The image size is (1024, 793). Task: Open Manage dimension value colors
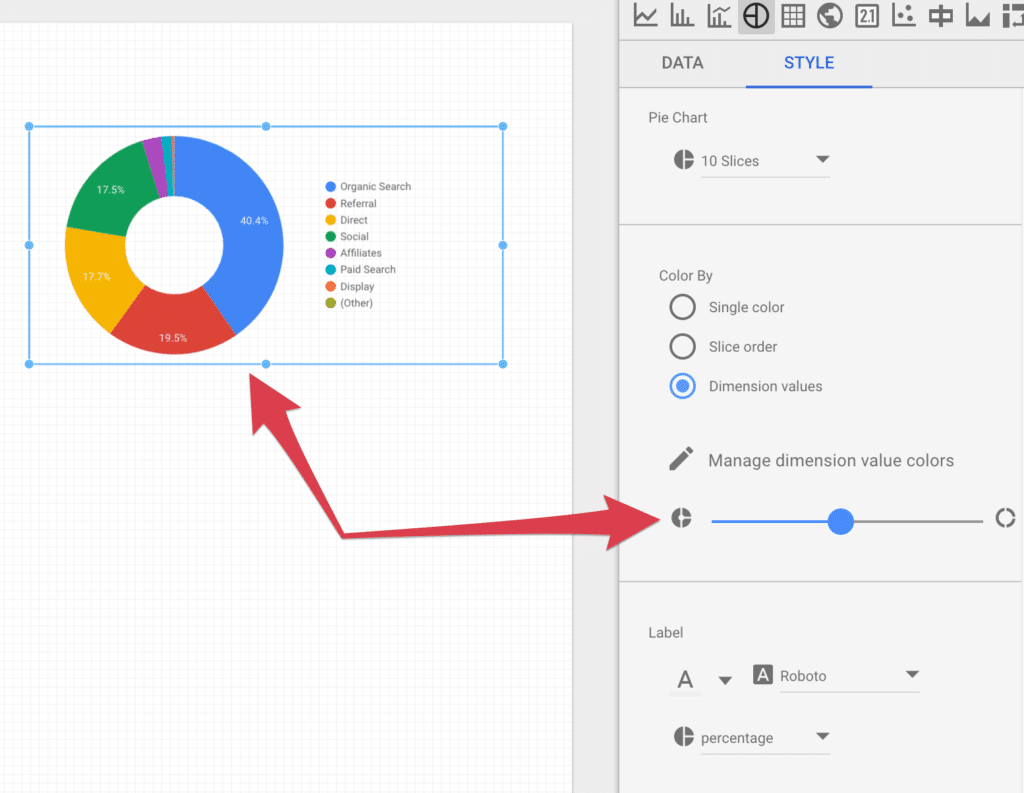(x=832, y=460)
